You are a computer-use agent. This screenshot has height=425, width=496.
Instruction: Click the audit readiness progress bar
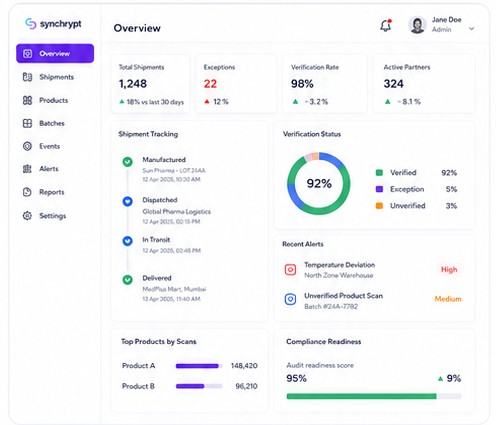click(x=374, y=396)
